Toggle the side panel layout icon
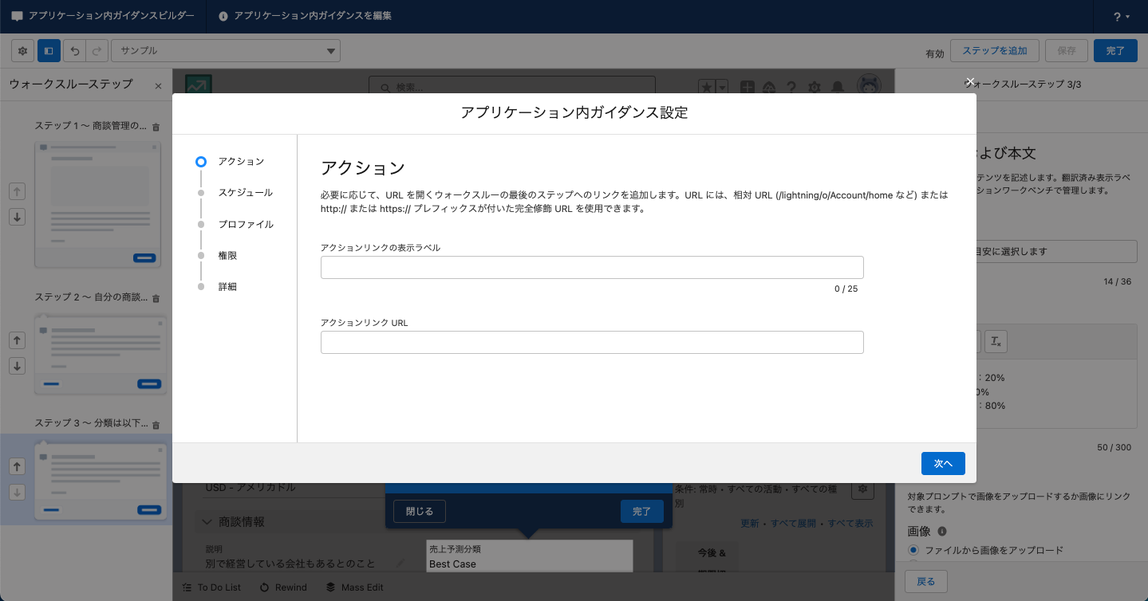 (48, 51)
